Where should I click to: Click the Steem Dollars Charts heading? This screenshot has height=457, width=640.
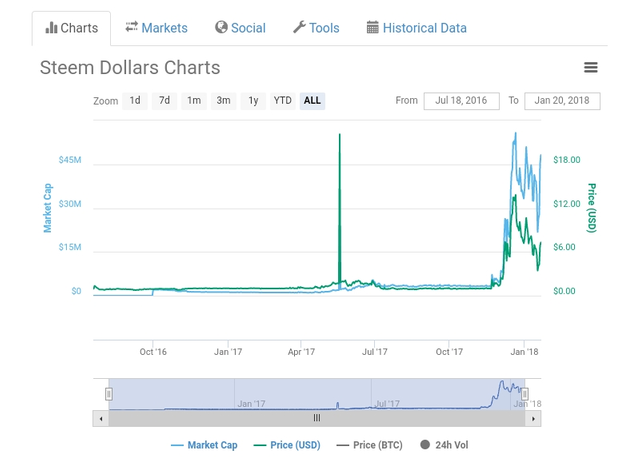130,68
